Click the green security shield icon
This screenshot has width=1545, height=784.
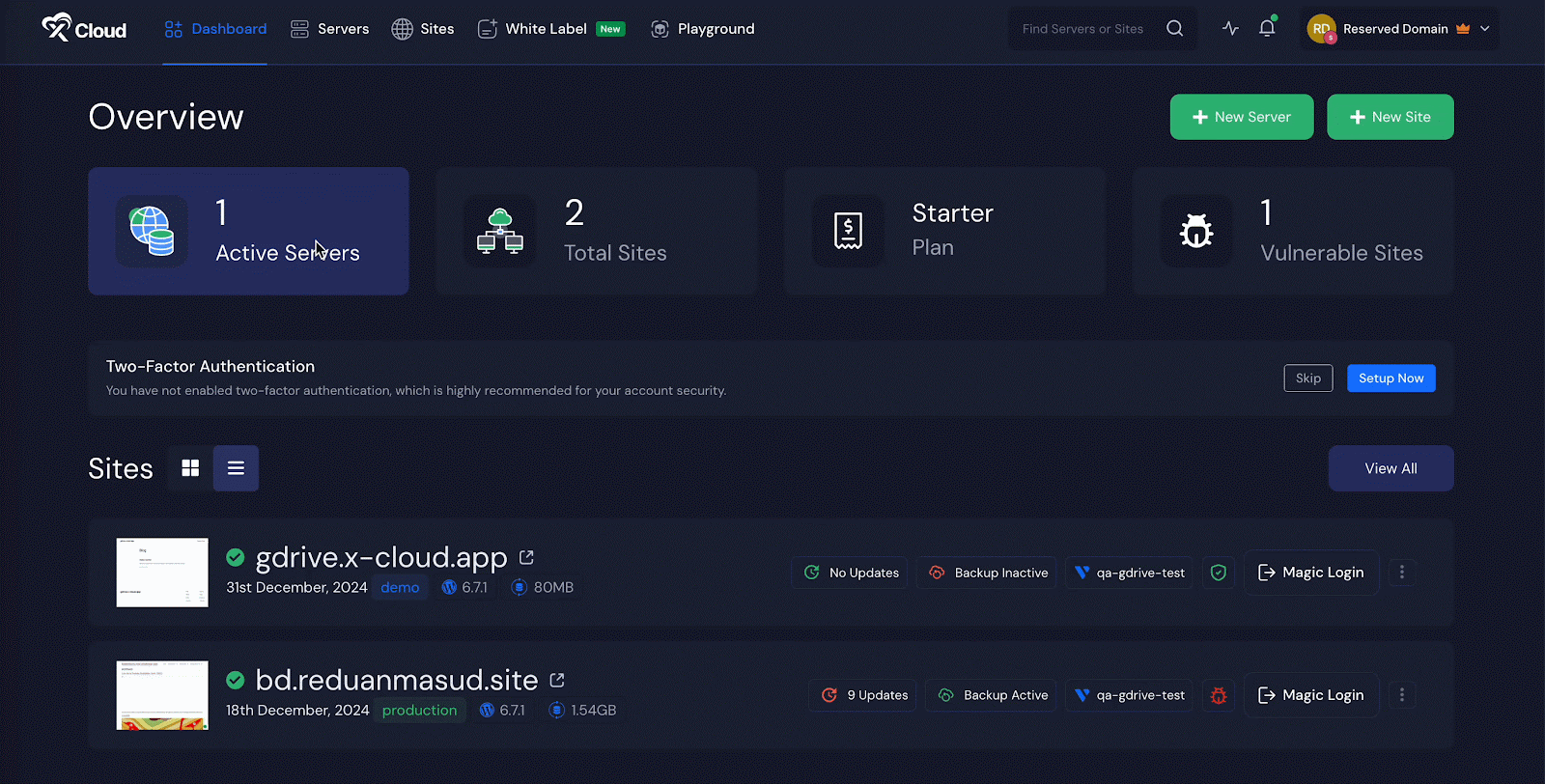pyautogui.click(x=1219, y=573)
